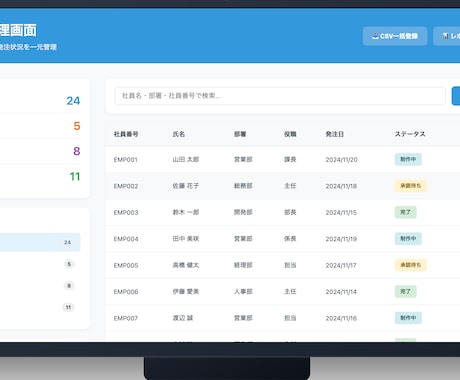Select the highlighted filter row showing 24

40,242
